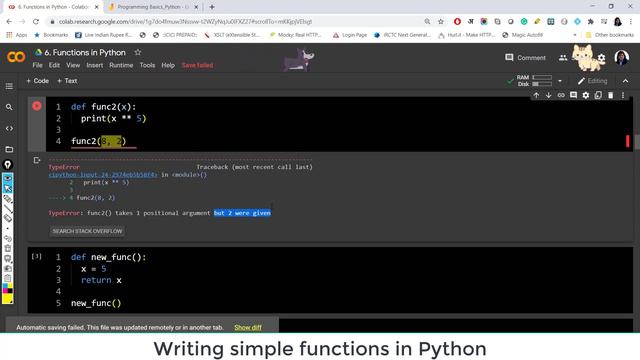This screenshot has height=360, width=640.
Task: Reload the page
Action: pyautogui.click(x=36, y=22)
